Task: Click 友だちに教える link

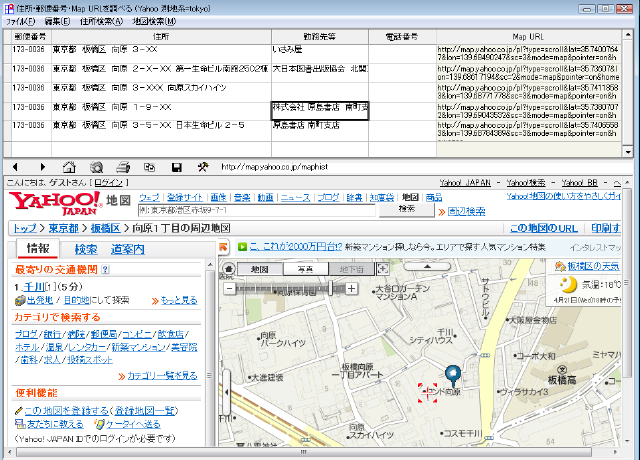Action: pos(55,424)
